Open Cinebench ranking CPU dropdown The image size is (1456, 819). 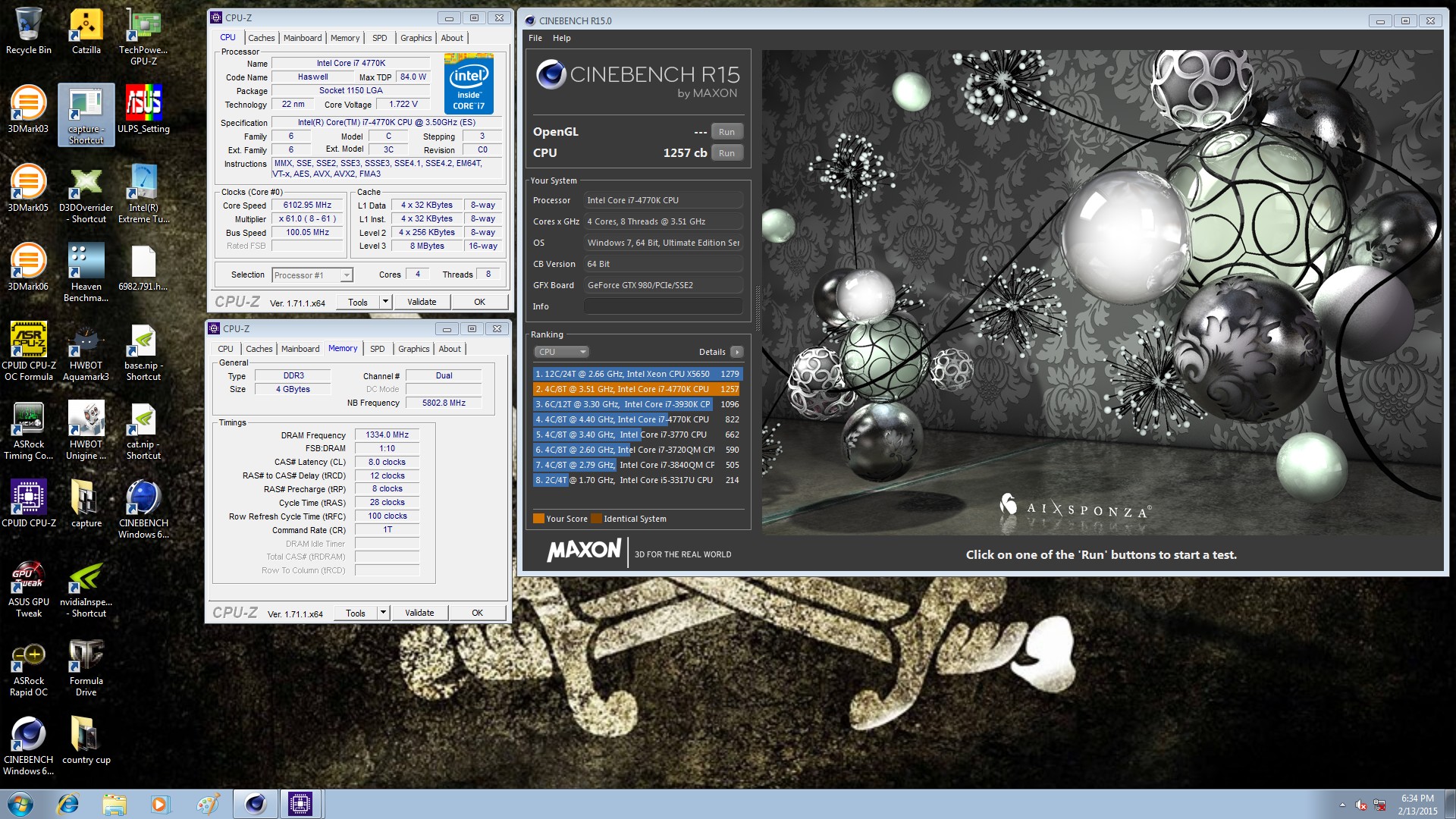point(561,352)
